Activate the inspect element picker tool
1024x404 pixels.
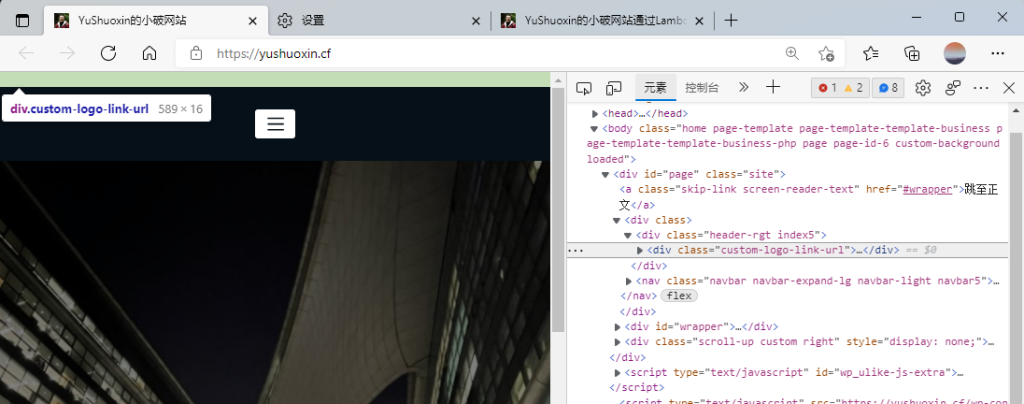[585, 88]
